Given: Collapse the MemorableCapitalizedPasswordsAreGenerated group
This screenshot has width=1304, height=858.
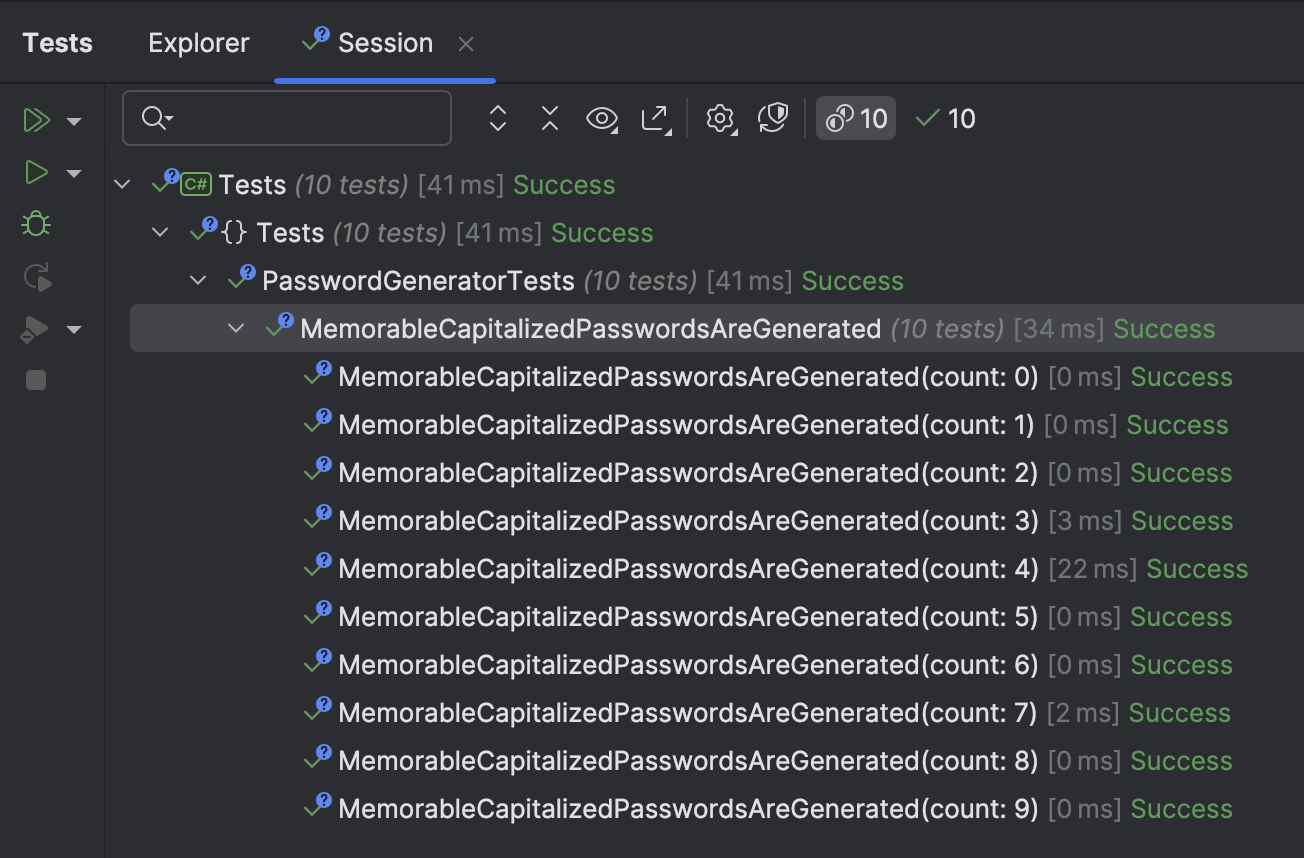Looking at the screenshot, I should pos(236,328).
